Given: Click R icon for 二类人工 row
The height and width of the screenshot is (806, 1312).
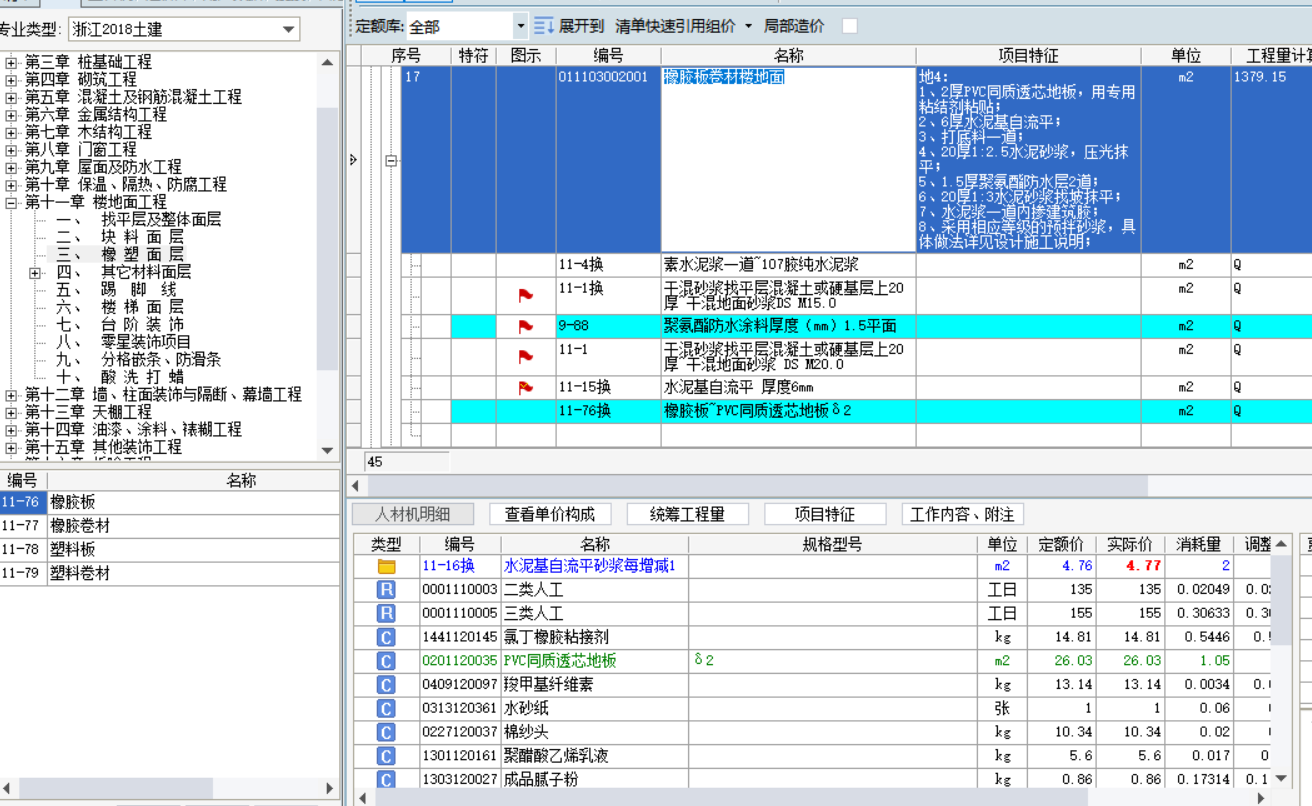Looking at the screenshot, I should click(x=386, y=590).
